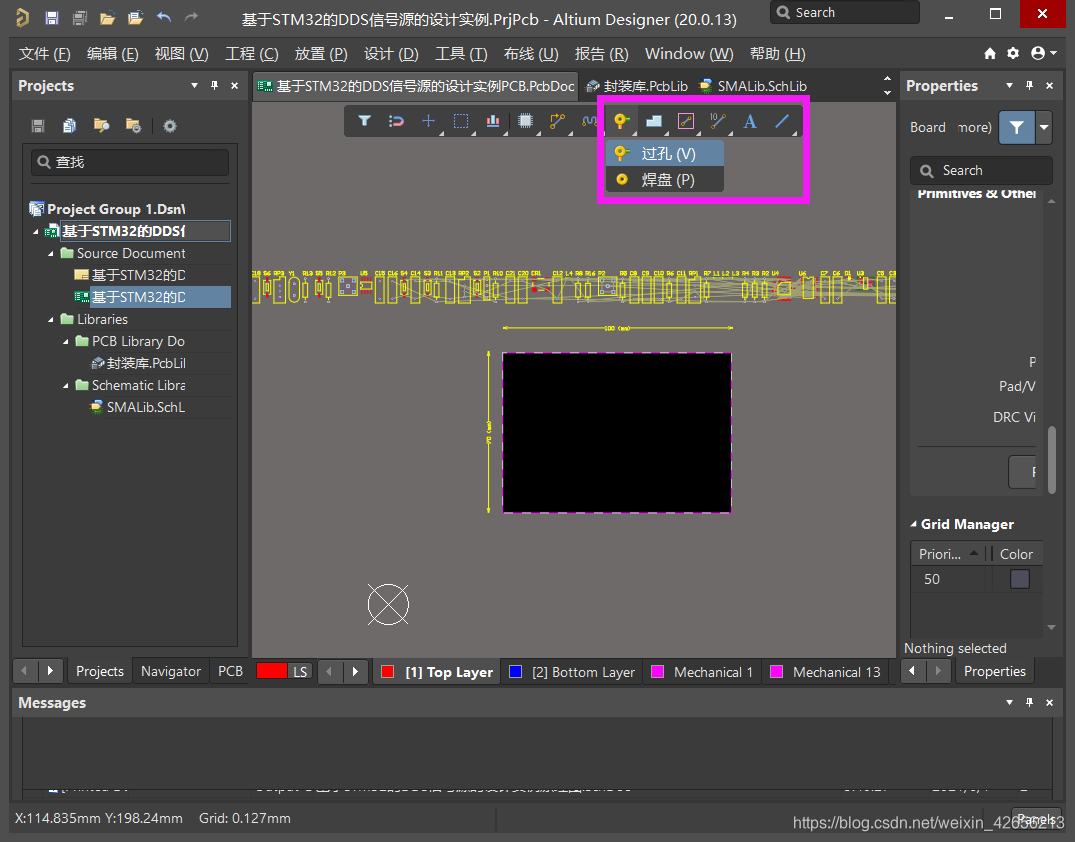The width and height of the screenshot is (1075, 842).
Task: Open the 设计 (D) menu
Action: tap(391, 53)
